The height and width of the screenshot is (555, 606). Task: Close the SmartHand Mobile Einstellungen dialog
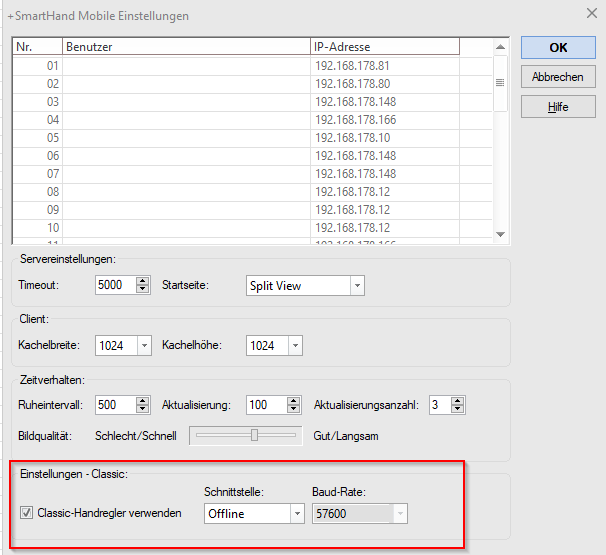[588, 14]
